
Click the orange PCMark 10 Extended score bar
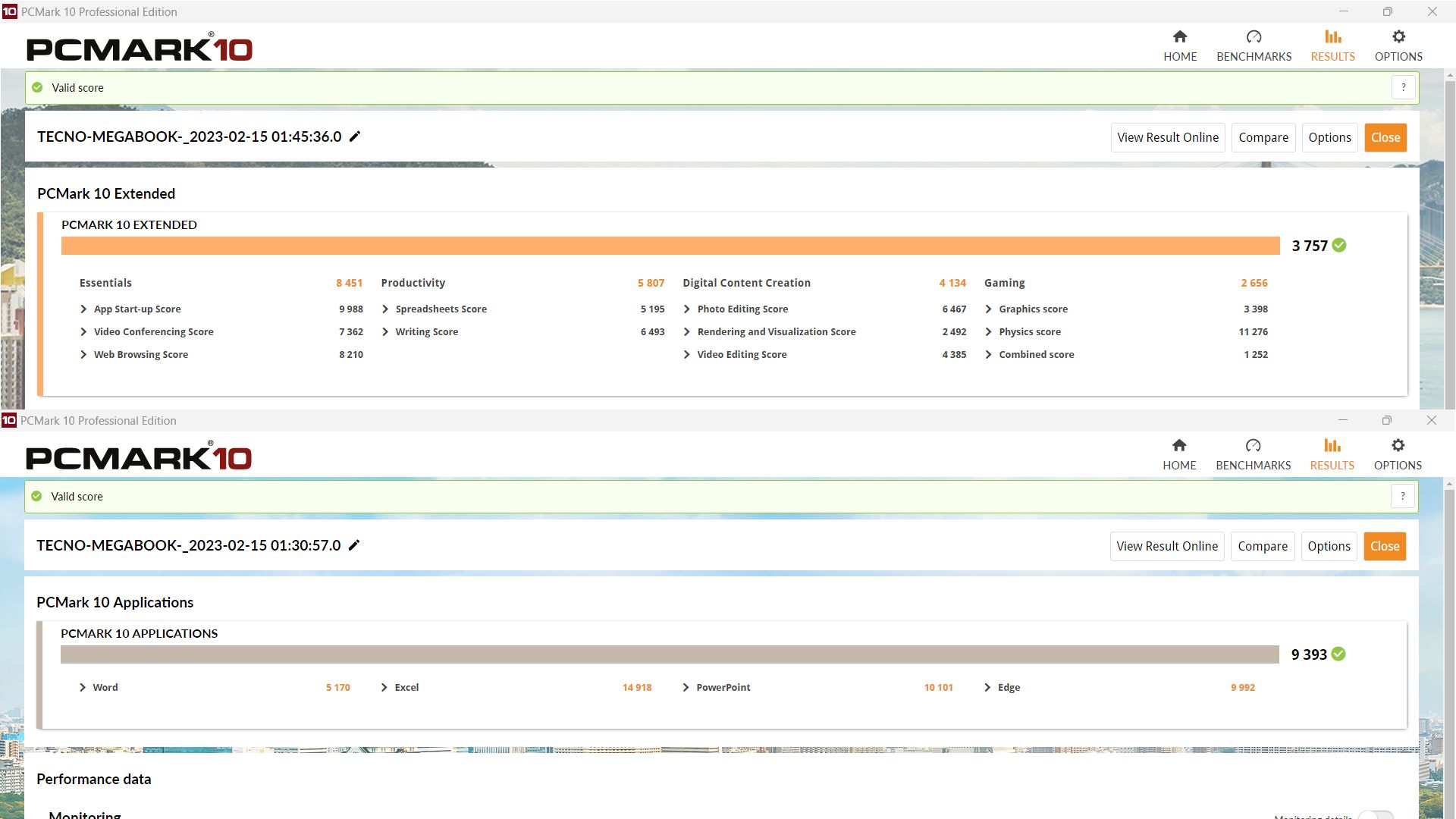tap(670, 246)
